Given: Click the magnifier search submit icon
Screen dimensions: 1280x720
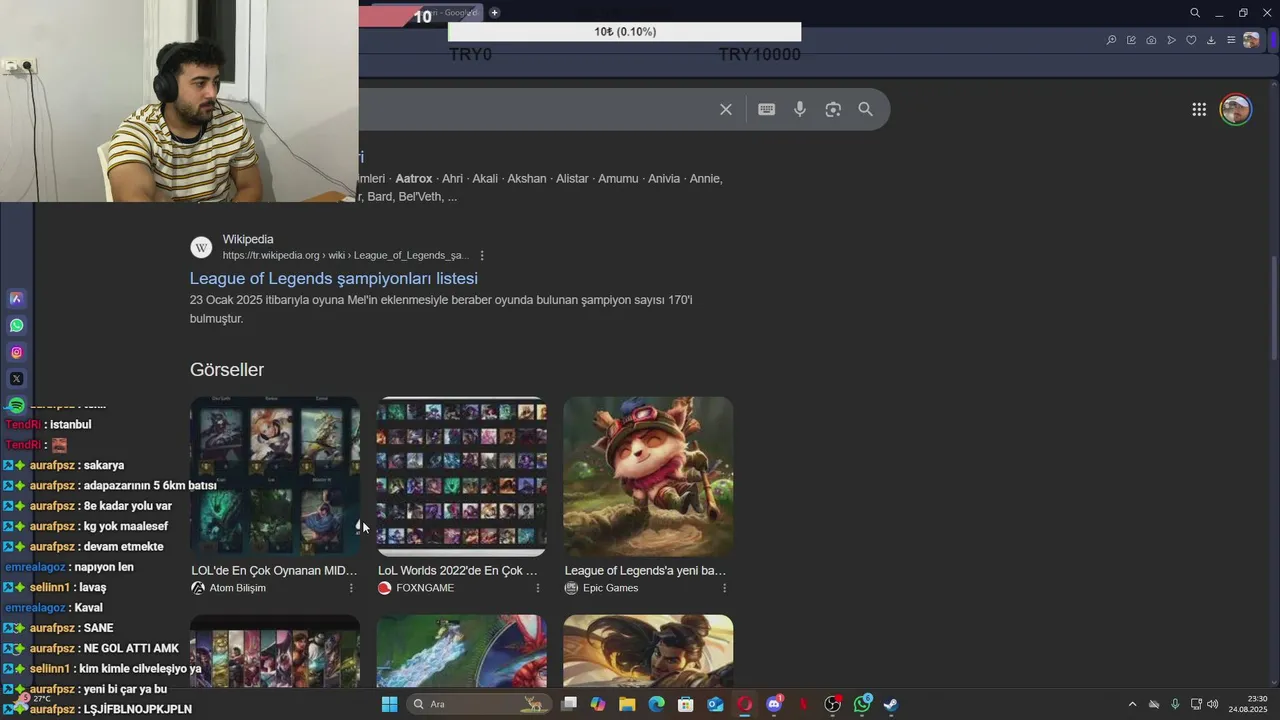Looking at the screenshot, I should [866, 109].
